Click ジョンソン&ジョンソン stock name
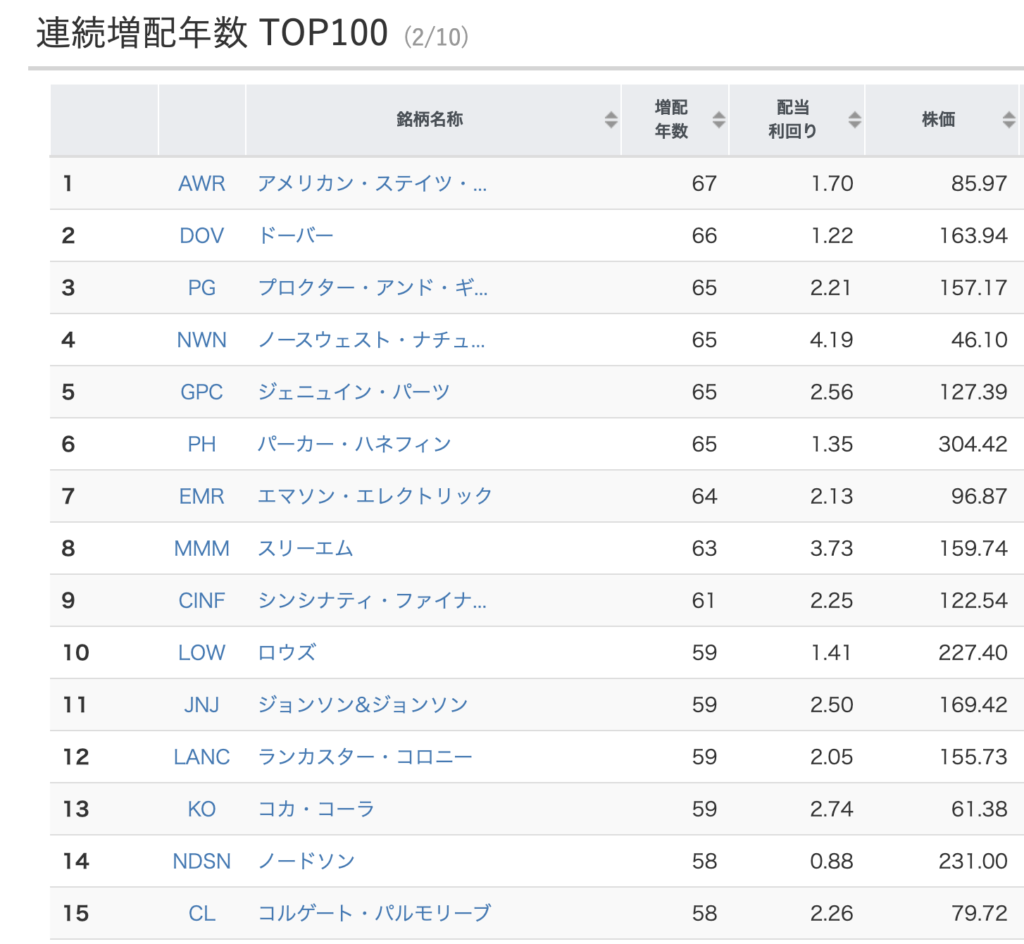 coord(363,705)
